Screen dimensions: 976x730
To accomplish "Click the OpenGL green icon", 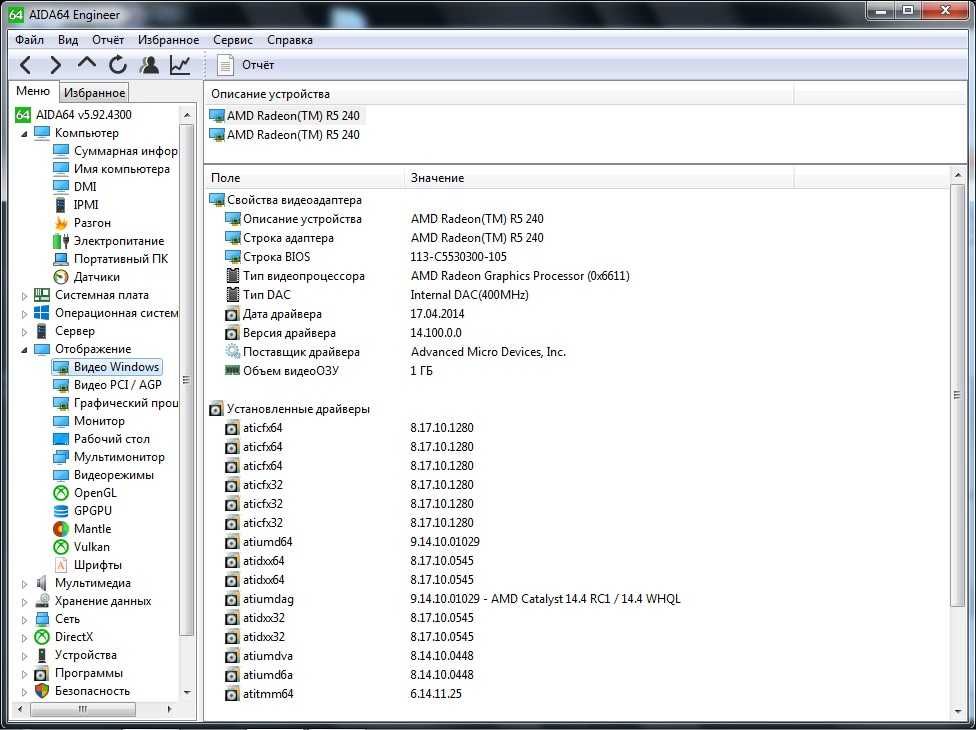I will [x=60, y=494].
